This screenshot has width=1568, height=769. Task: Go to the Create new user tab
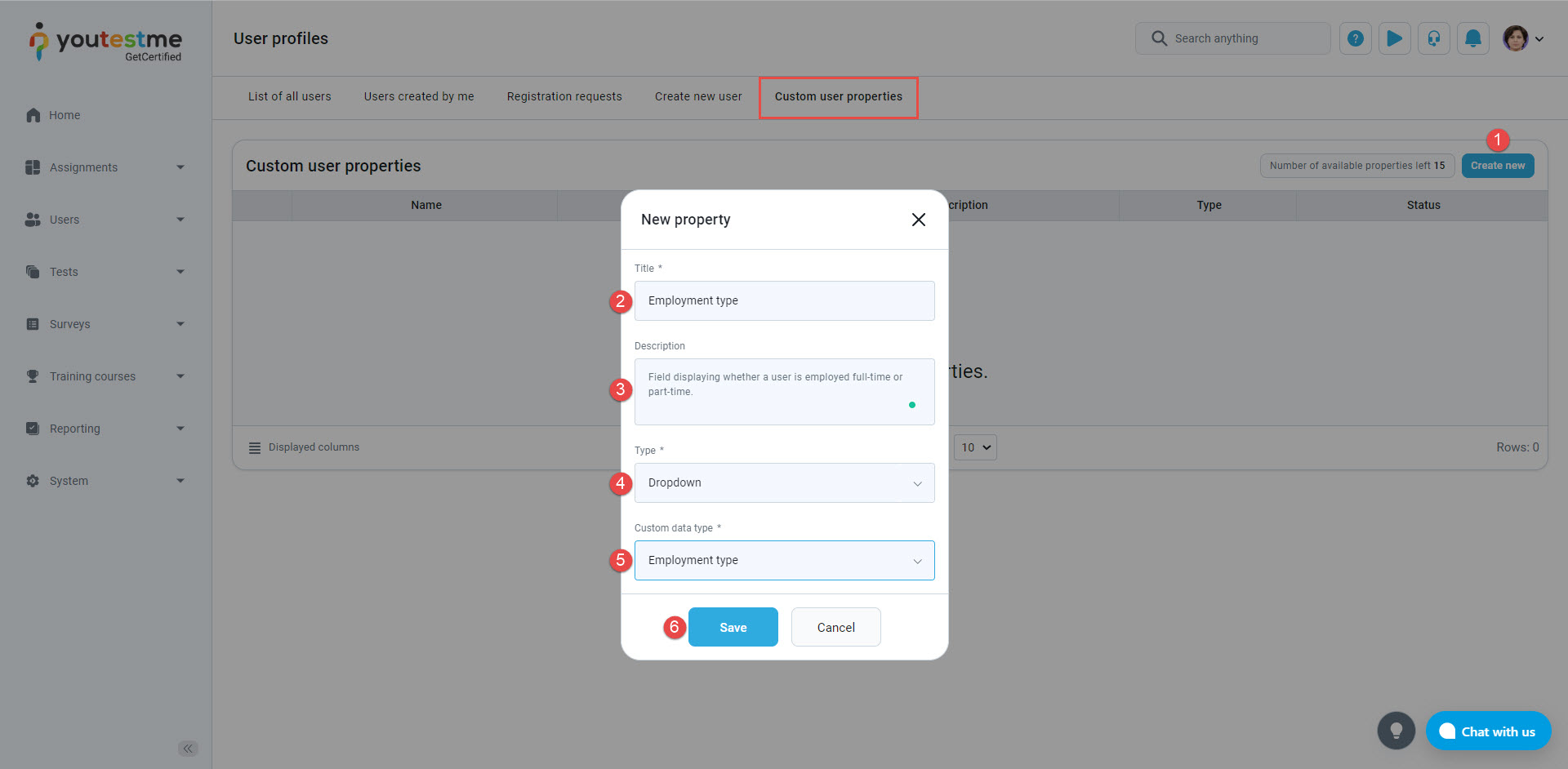tap(698, 96)
